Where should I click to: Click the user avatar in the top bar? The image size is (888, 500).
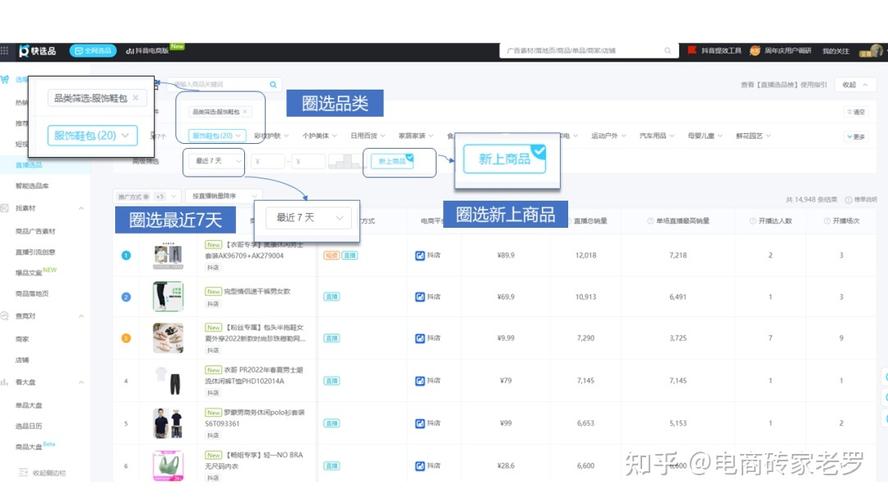876,50
